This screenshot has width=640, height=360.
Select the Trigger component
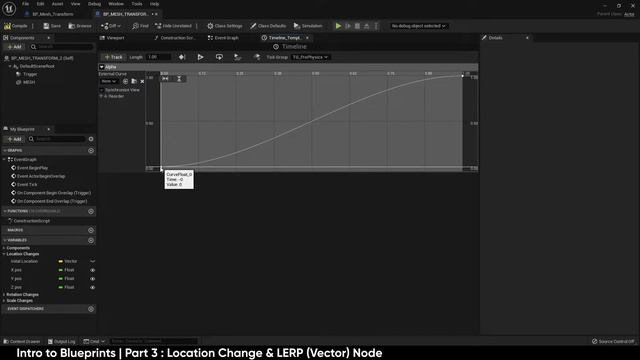(x=30, y=74)
